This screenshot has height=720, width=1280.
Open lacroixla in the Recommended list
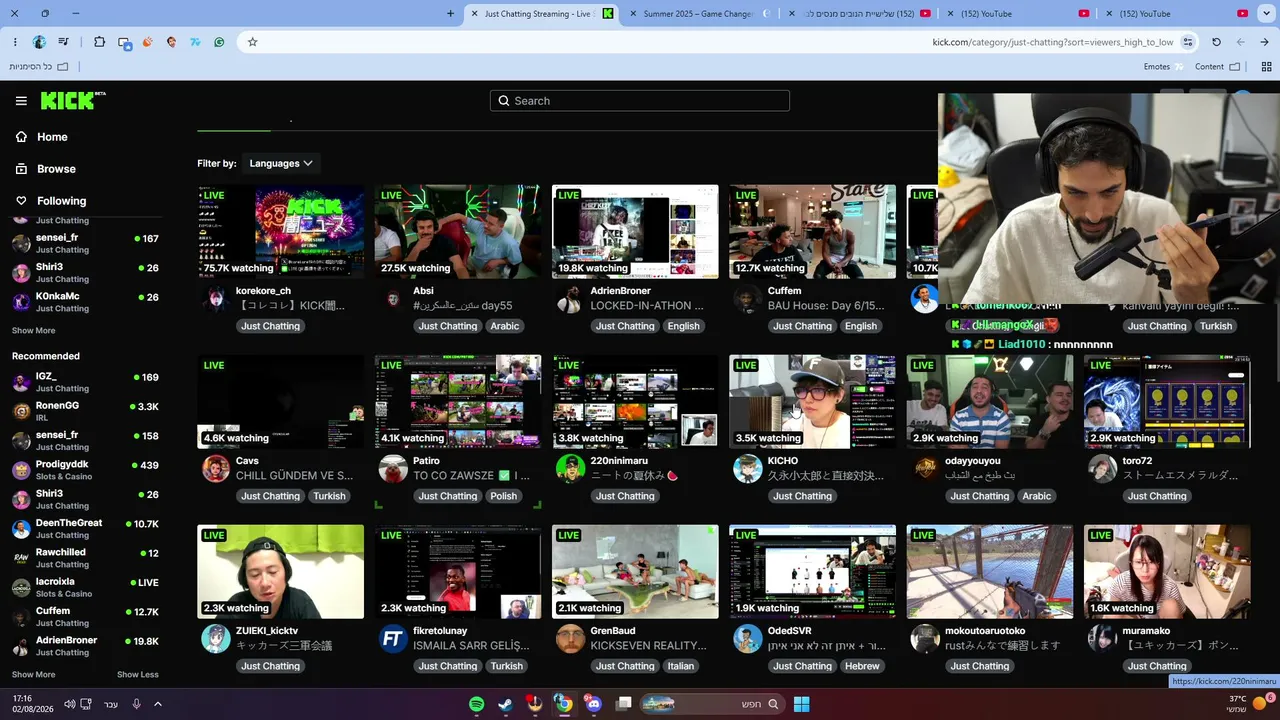(x=85, y=587)
